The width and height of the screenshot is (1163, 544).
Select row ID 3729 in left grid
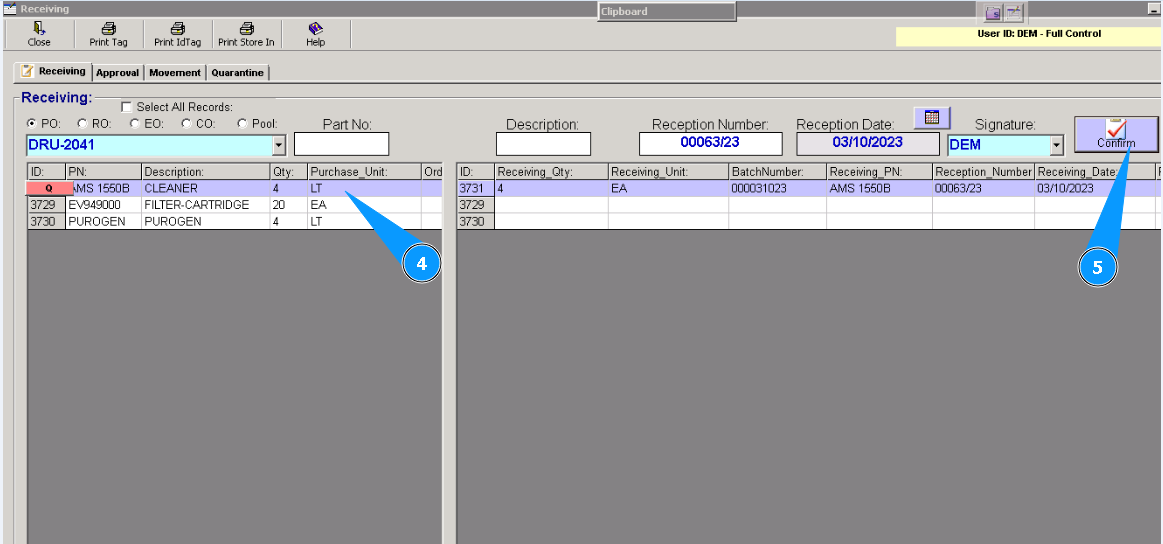tap(47, 205)
